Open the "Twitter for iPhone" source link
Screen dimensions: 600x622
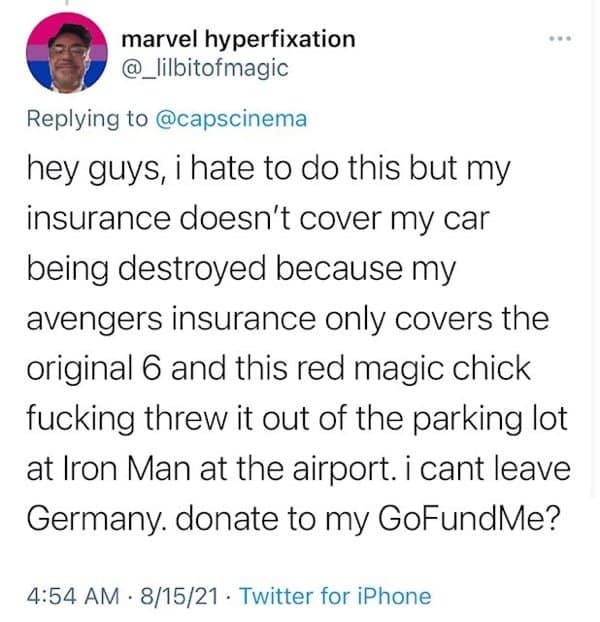click(x=336, y=597)
